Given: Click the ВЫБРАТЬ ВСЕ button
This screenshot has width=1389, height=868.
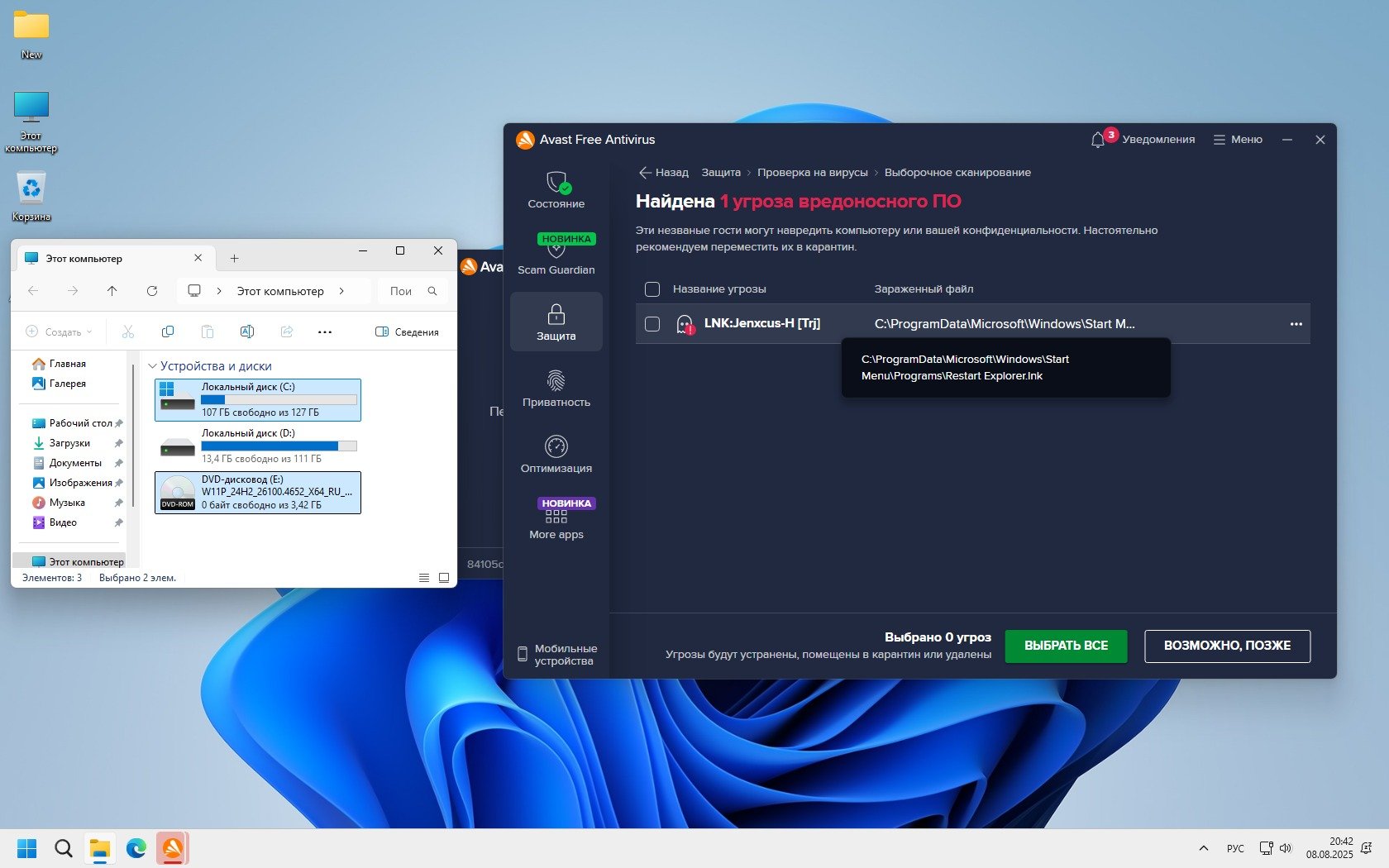Looking at the screenshot, I should pos(1066,646).
